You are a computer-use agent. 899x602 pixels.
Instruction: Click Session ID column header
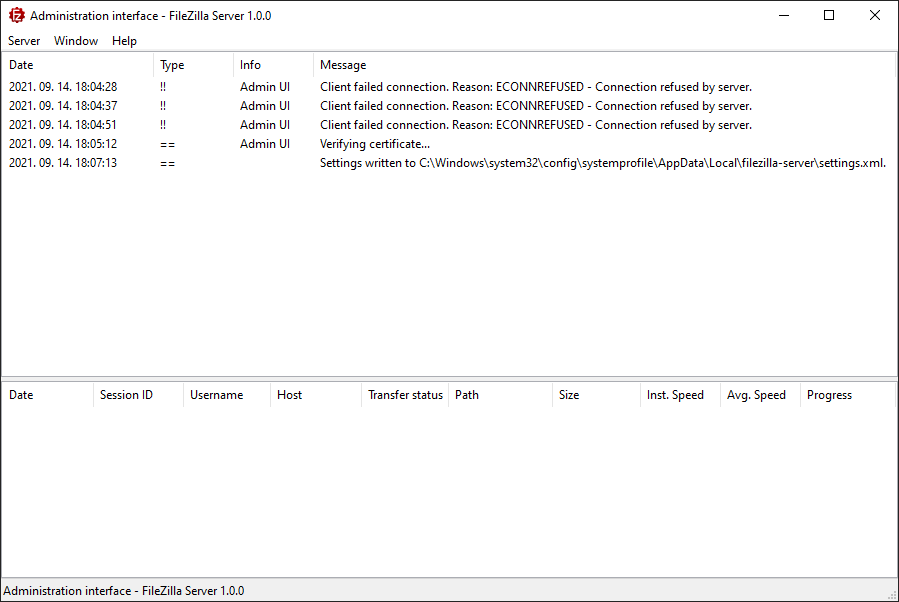pos(138,394)
